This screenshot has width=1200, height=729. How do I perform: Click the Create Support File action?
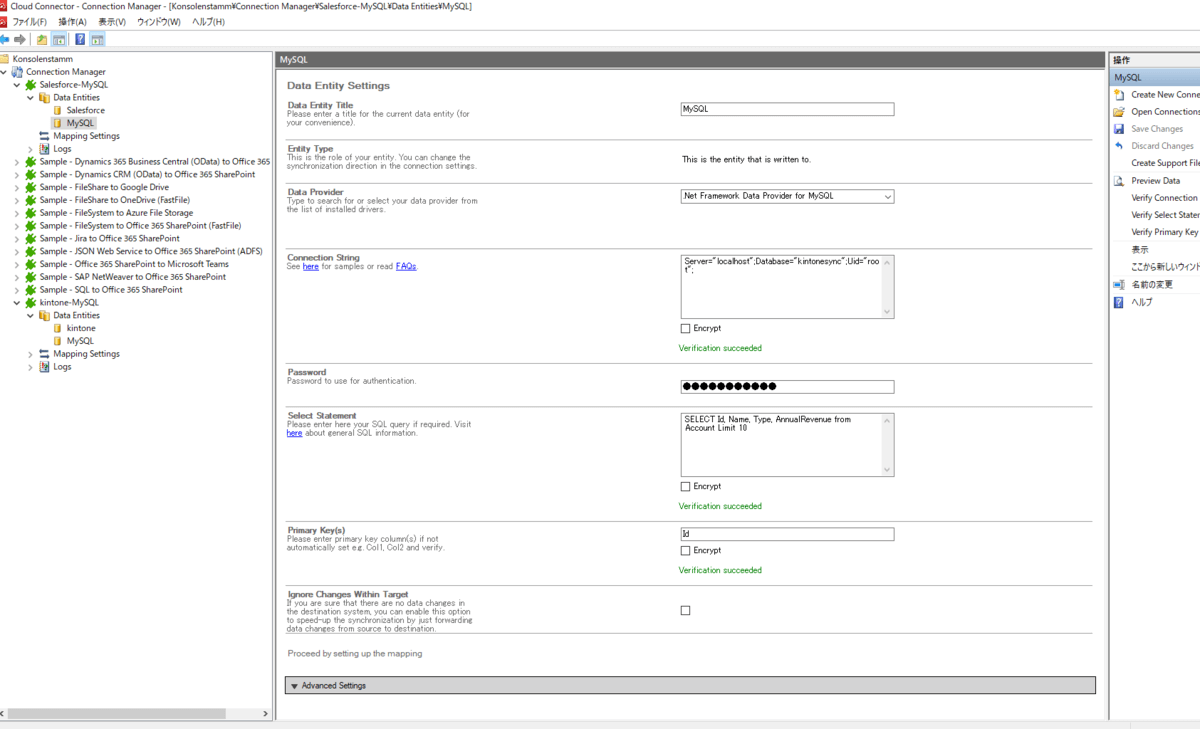coord(1165,163)
